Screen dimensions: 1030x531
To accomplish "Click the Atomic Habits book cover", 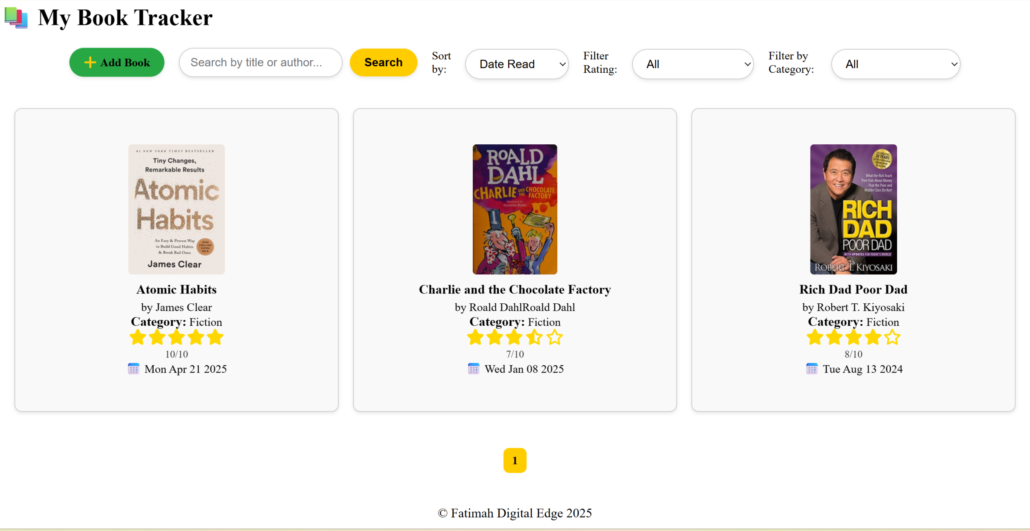I will tap(177, 209).
